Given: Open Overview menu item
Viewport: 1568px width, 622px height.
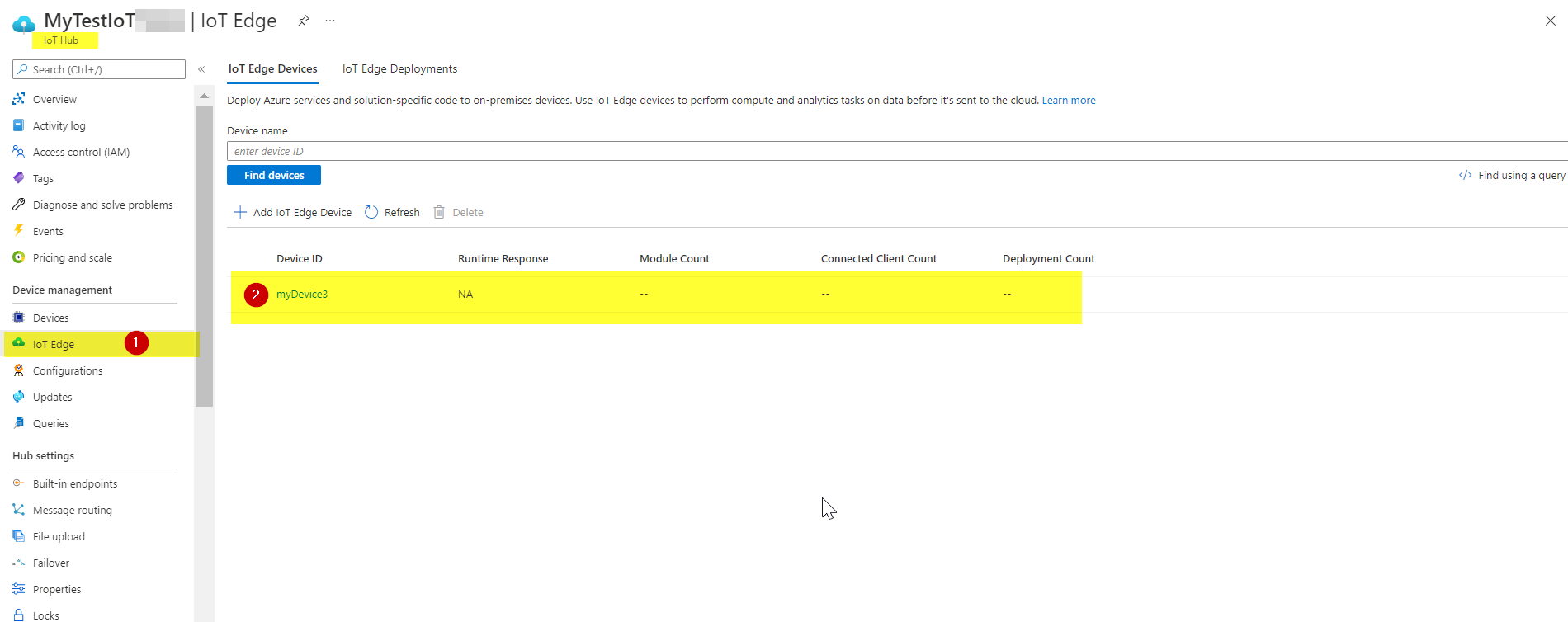Looking at the screenshot, I should click(54, 99).
